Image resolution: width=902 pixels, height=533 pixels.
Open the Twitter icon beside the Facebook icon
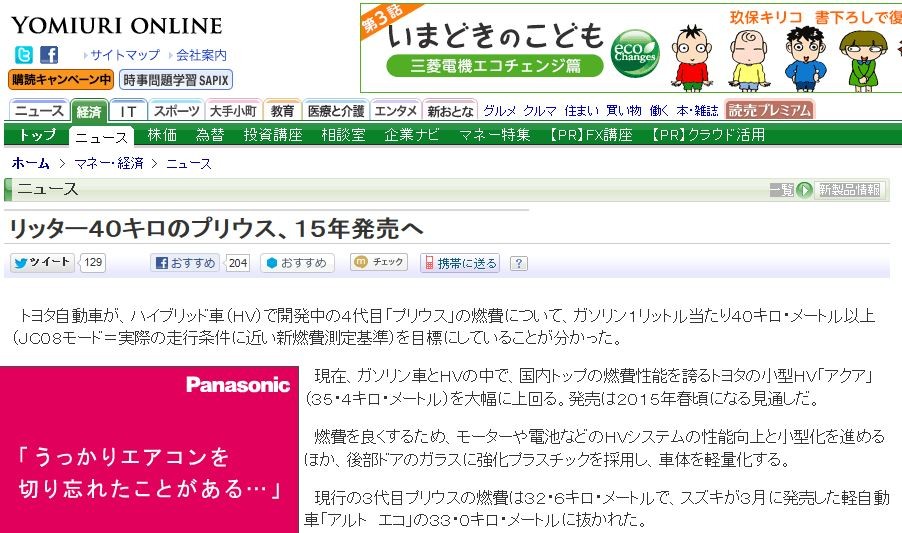[x=24, y=55]
